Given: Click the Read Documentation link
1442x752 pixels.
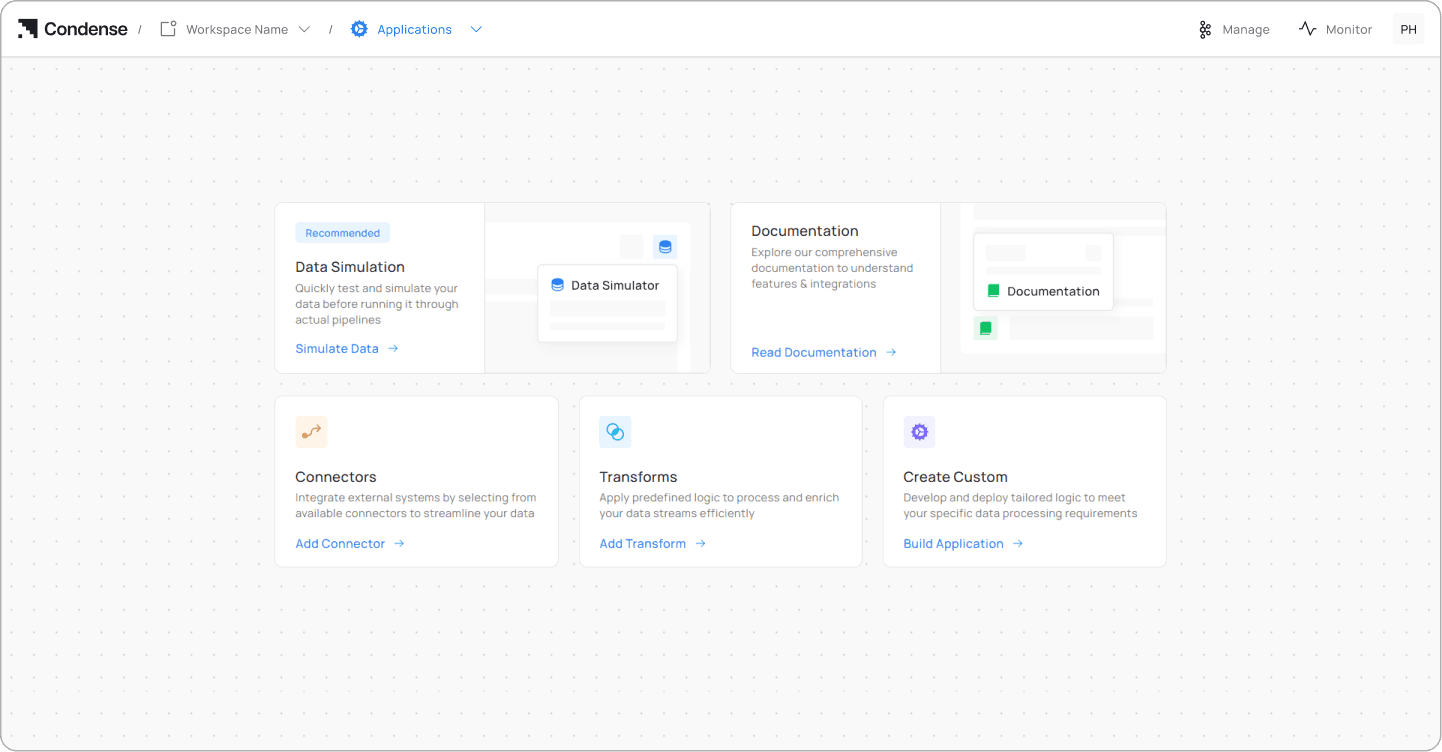Looking at the screenshot, I should pos(814,353).
